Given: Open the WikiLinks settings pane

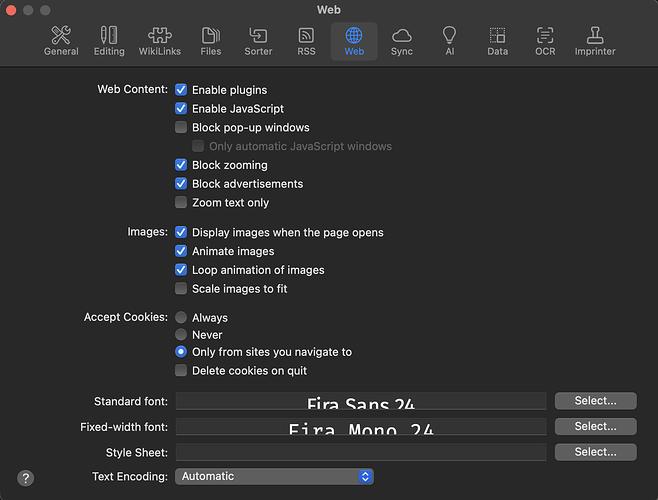Looking at the screenshot, I should [160, 41].
